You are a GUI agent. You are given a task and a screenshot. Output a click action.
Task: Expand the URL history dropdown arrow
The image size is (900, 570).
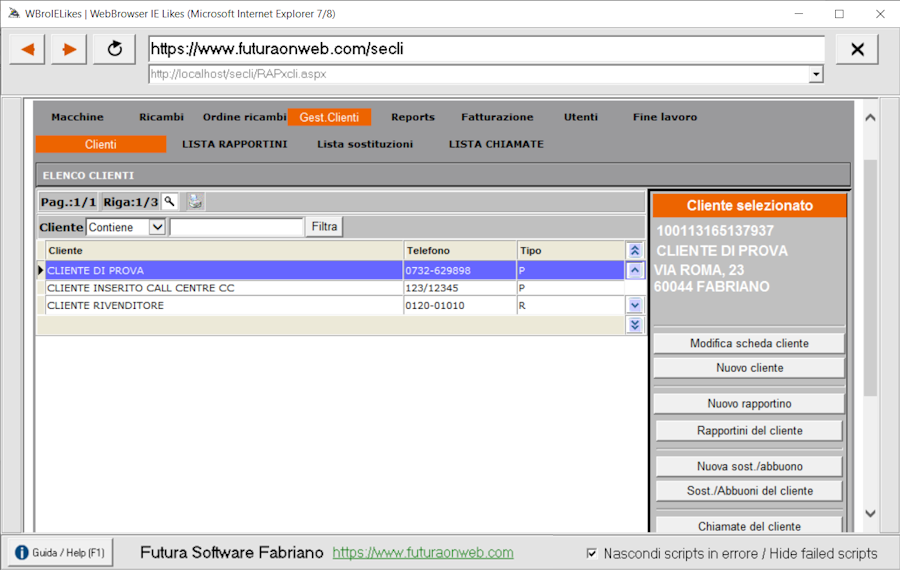(x=816, y=74)
